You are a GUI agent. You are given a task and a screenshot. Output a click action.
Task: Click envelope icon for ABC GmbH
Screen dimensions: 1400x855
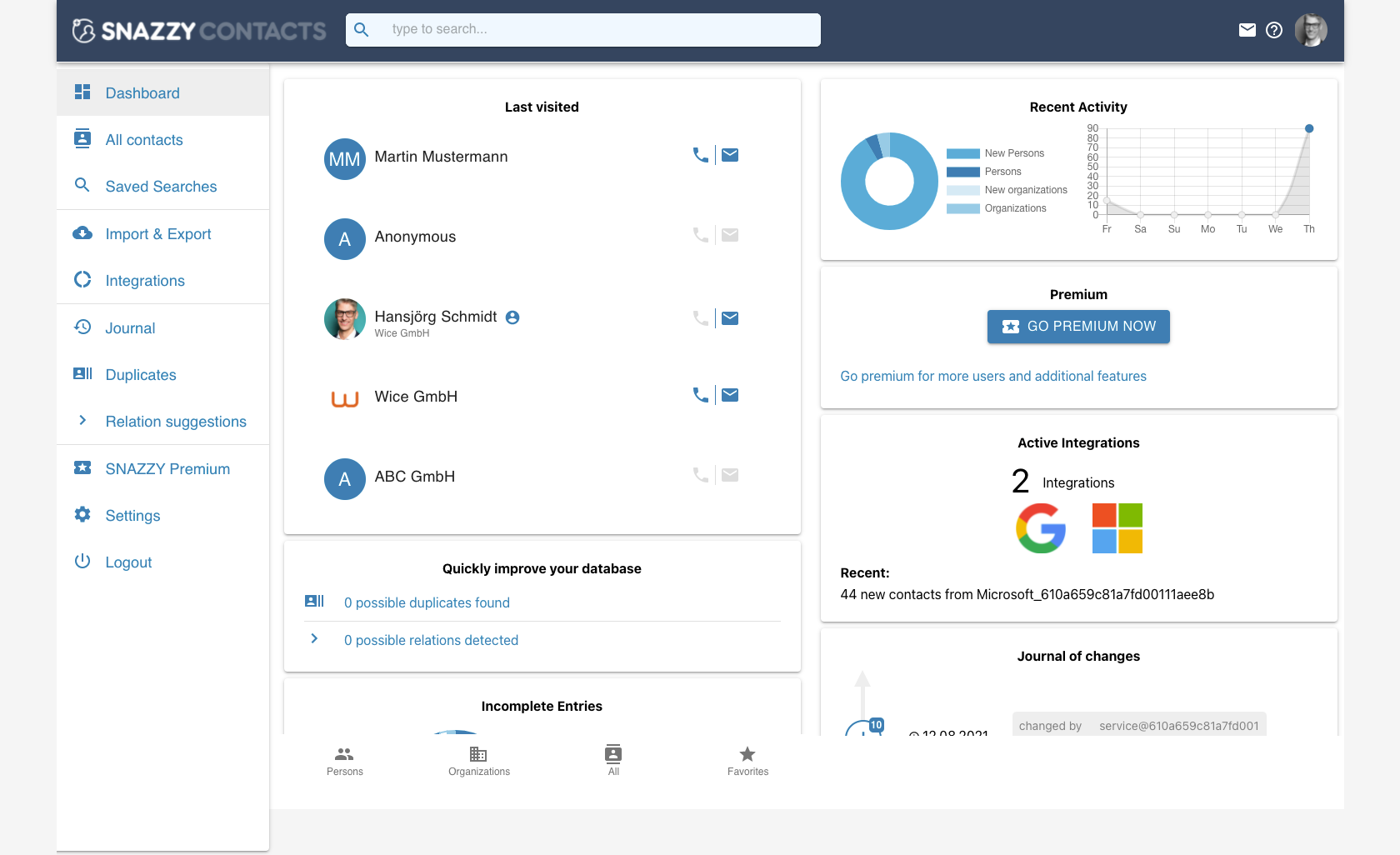coord(730,475)
